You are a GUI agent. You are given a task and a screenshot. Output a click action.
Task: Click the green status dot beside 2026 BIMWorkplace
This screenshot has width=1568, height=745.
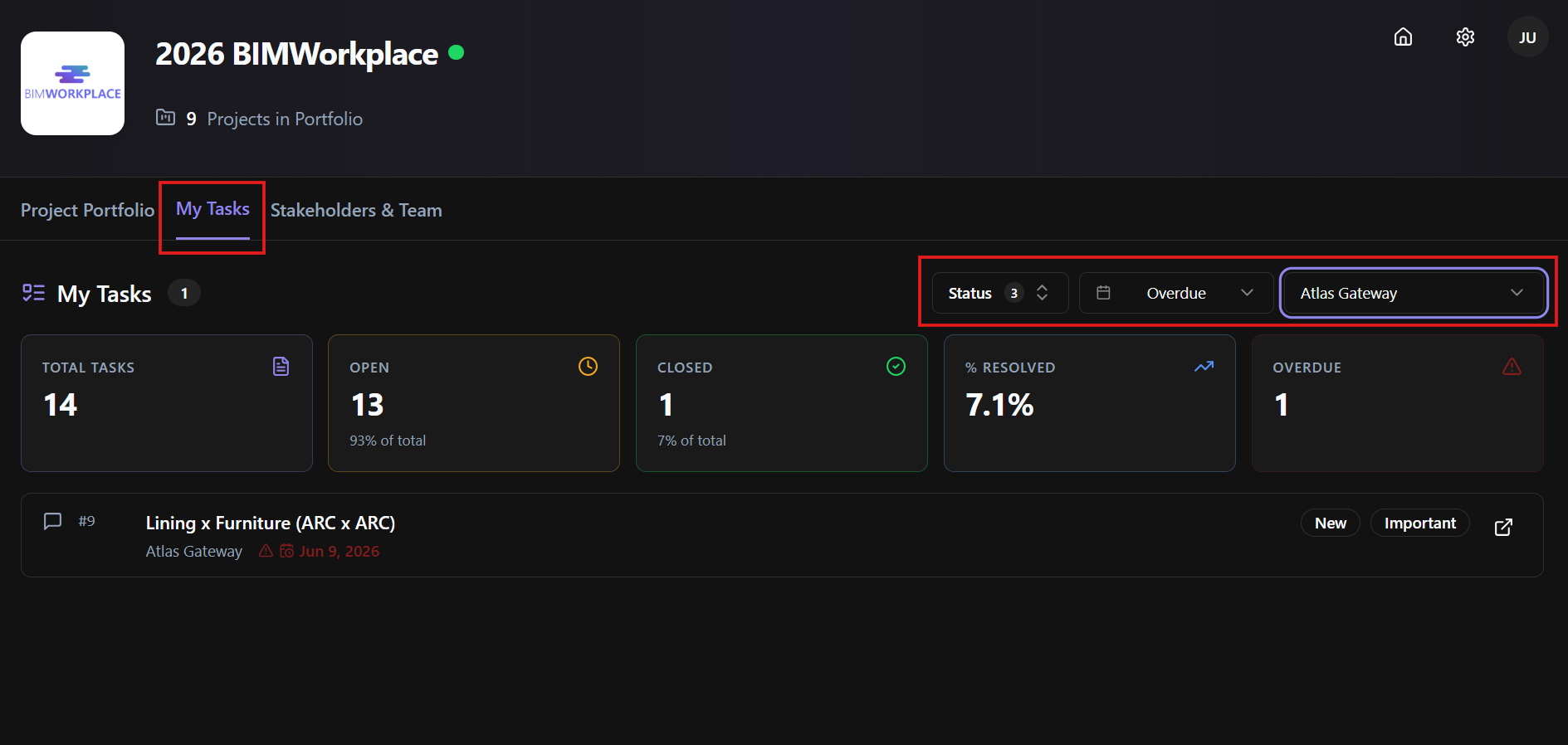point(456,52)
